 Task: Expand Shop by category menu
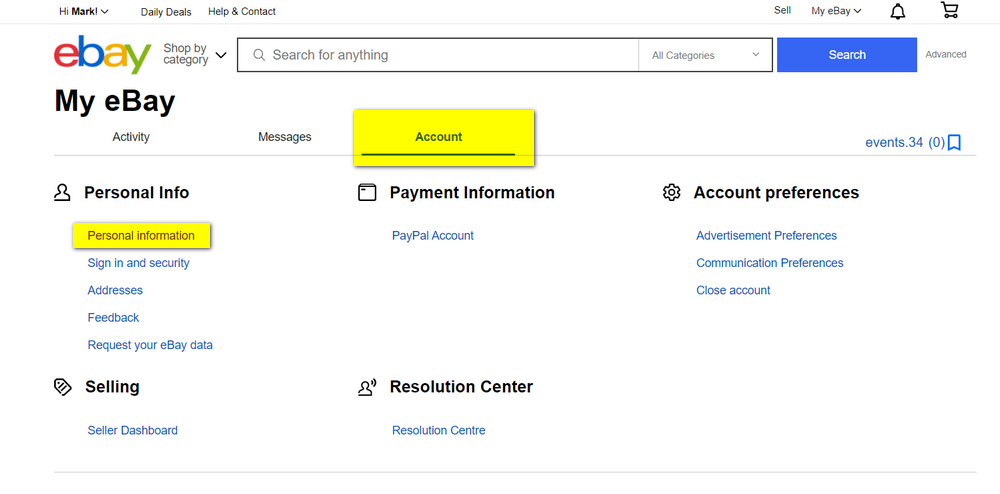click(195, 54)
